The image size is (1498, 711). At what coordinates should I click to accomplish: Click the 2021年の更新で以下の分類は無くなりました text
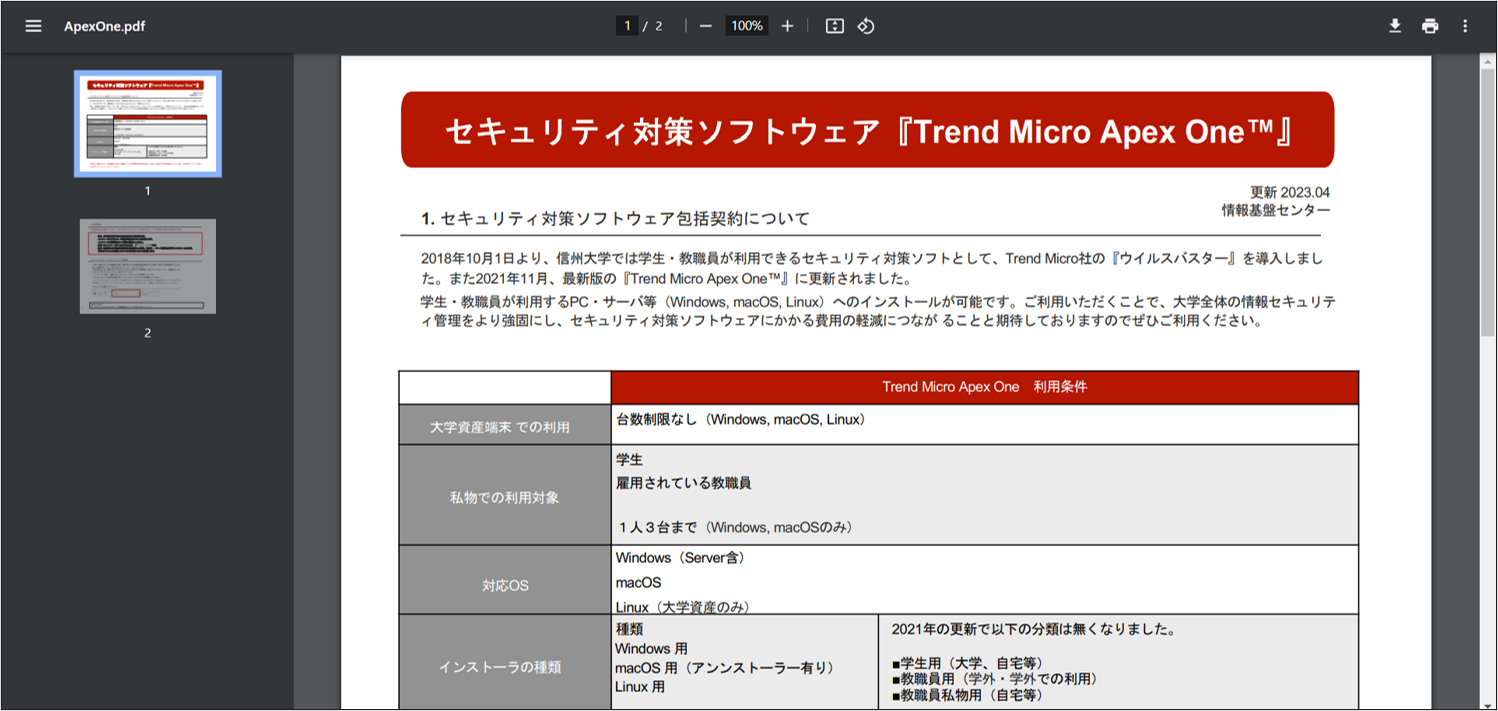(1032, 630)
